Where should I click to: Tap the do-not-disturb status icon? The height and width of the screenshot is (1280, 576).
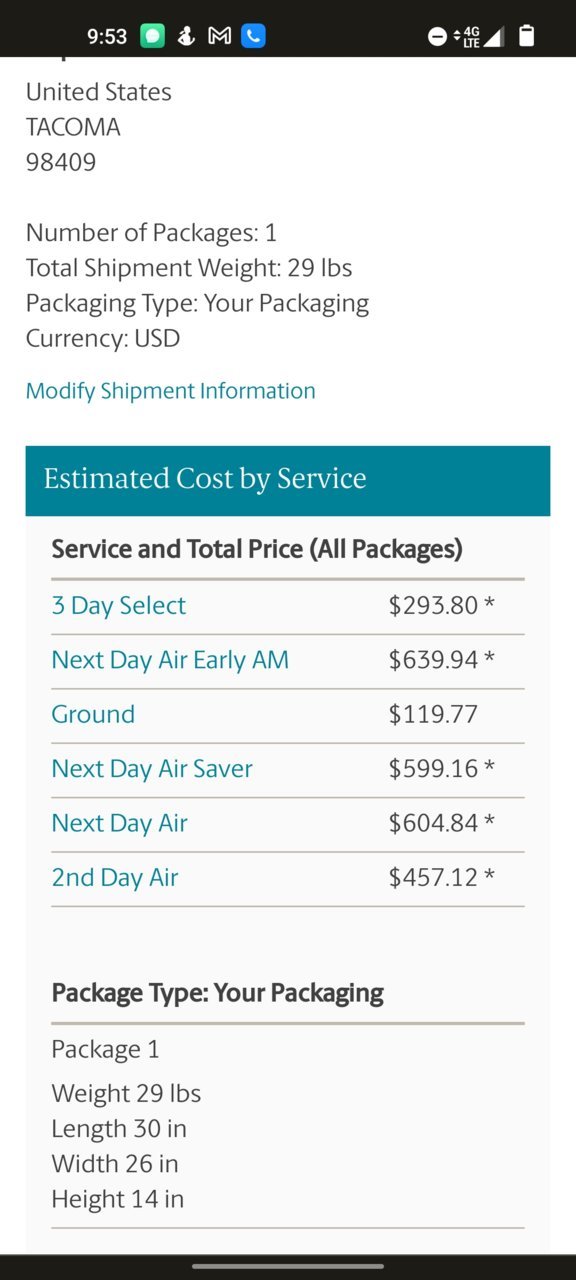pyautogui.click(x=437, y=37)
